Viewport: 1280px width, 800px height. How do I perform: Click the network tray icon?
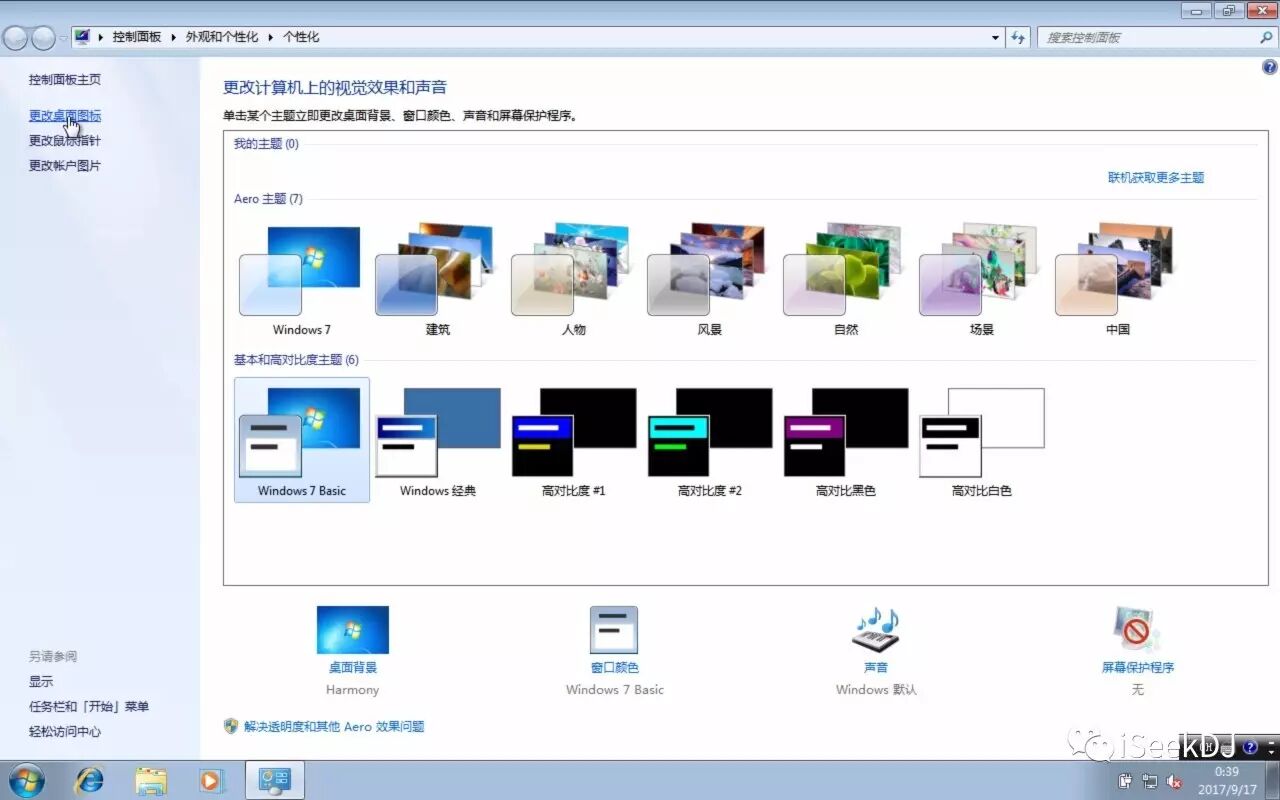pyautogui.click(x=1150, y=781)
